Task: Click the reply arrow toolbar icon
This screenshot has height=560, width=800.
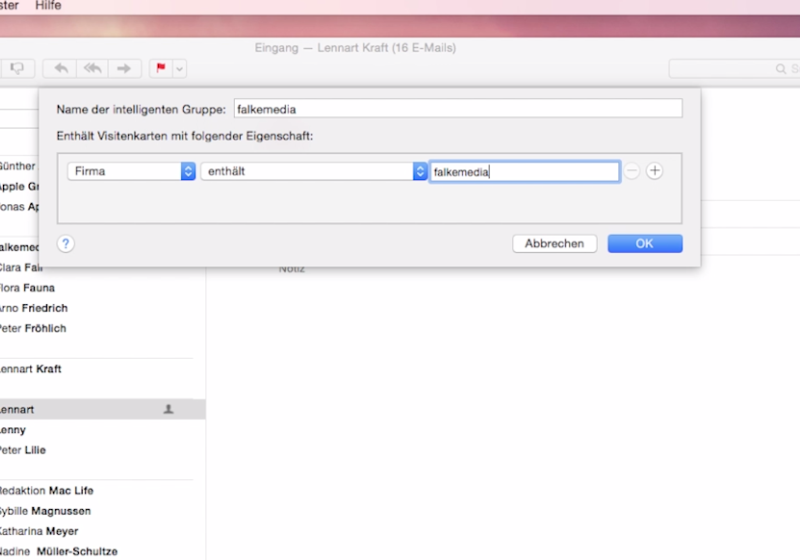Action: 61,68
